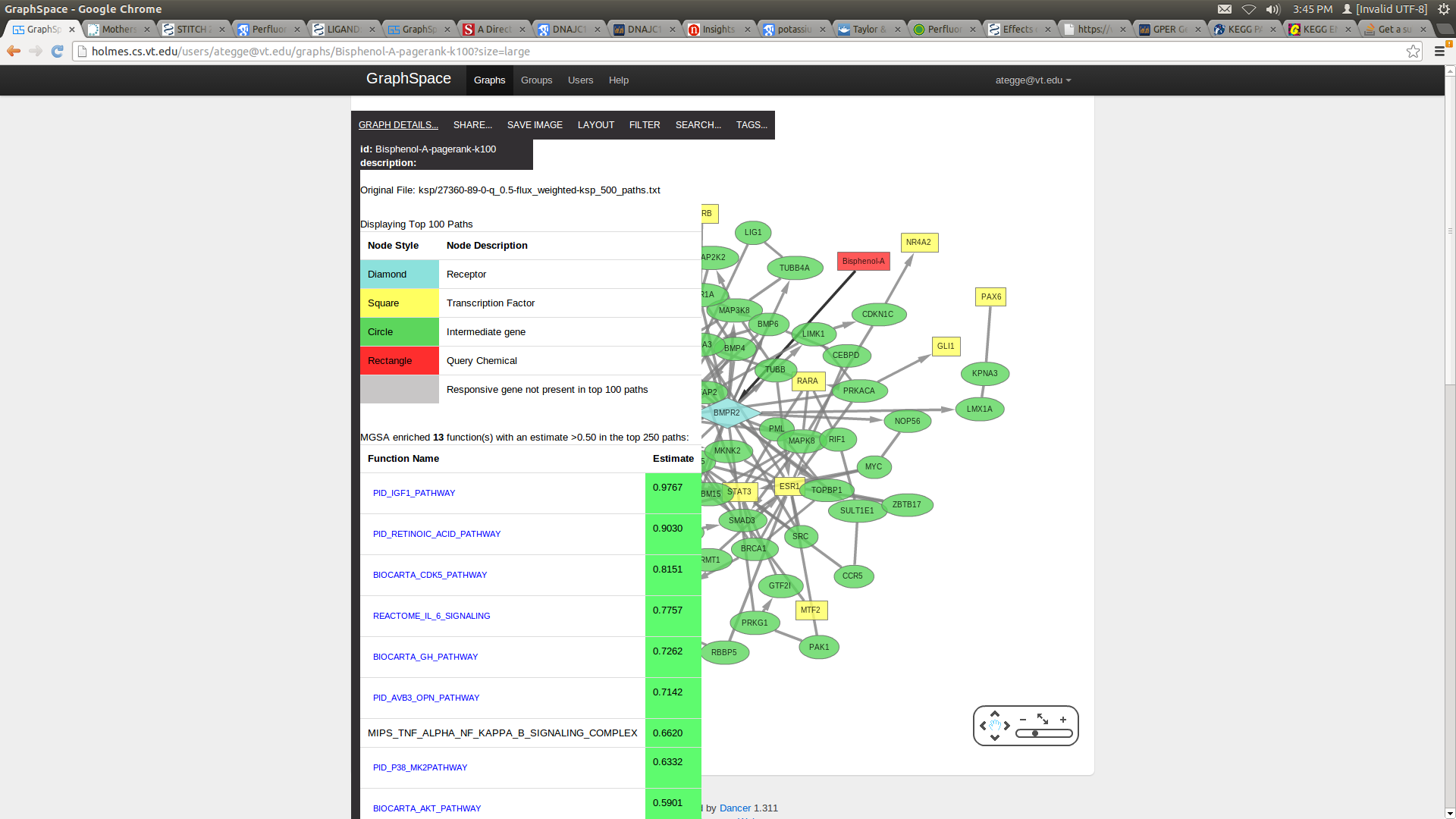This screenshot has height=819, width=1456.
Task: Switch to the Taylor browser tab
Action: coord(868,30)
